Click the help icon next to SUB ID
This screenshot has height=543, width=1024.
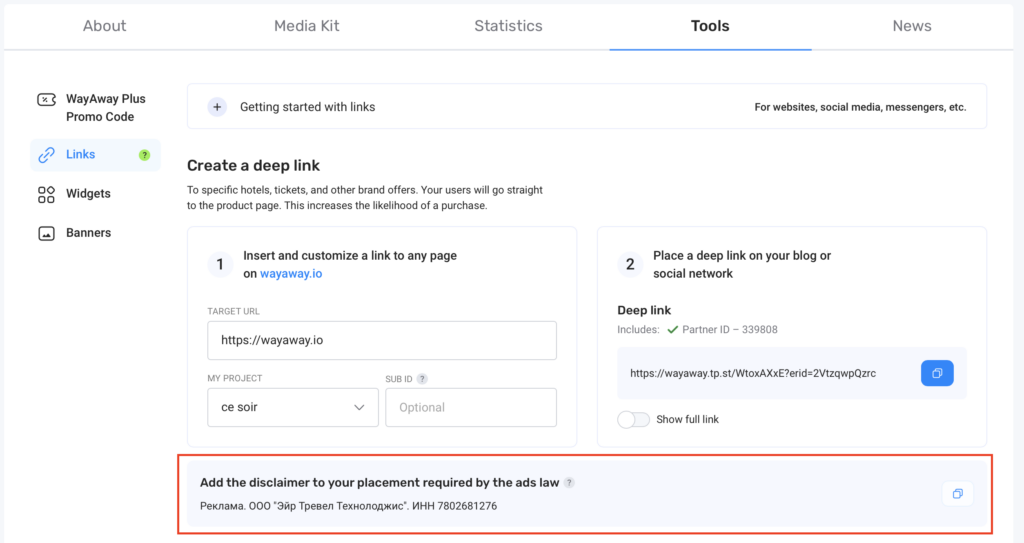coord(422,379)
